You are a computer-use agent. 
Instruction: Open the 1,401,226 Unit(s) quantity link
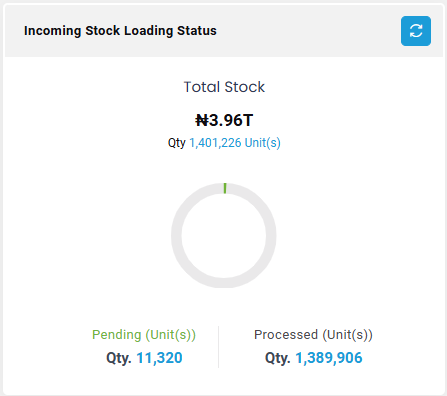tap(235, 143)
